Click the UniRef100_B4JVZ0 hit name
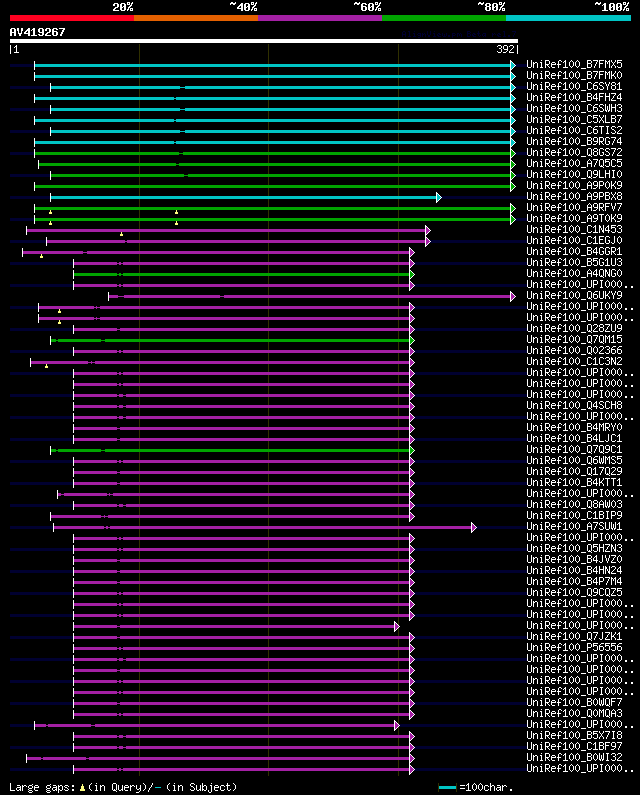Screen dimensions: 640x795 pyautogui.click(x=574, y=560)
